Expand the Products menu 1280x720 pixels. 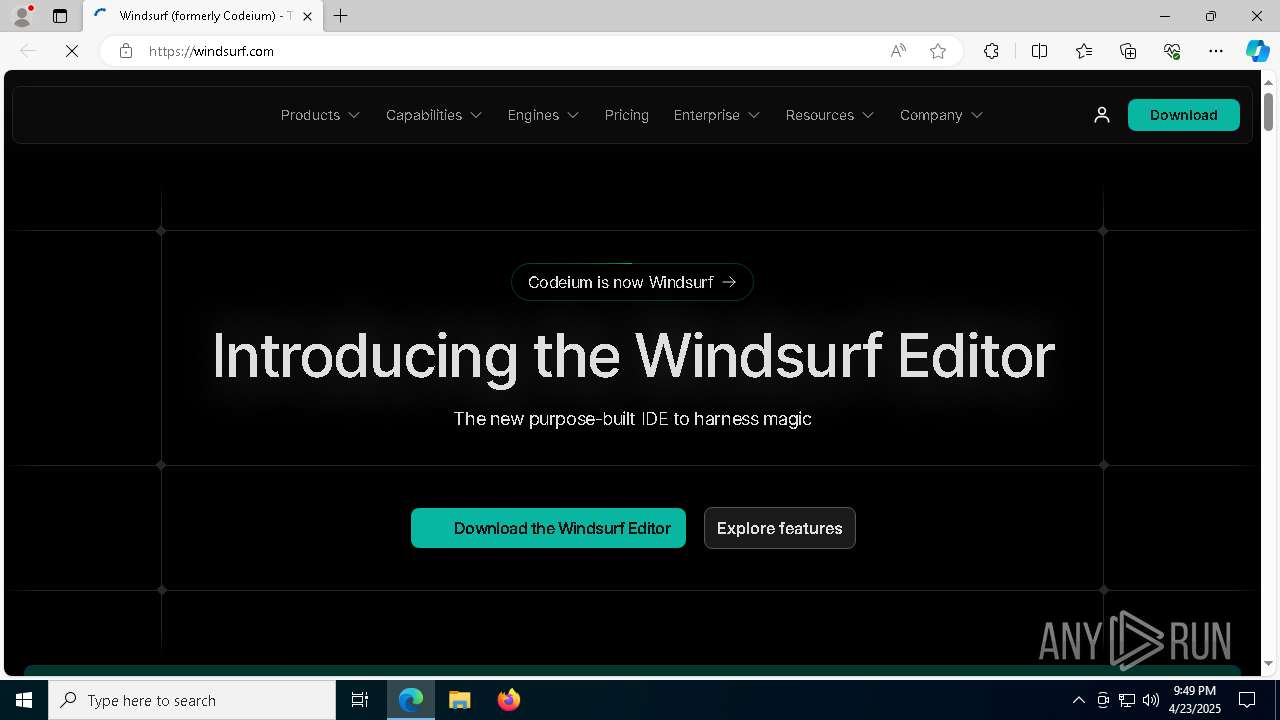(x=320, y=115)
